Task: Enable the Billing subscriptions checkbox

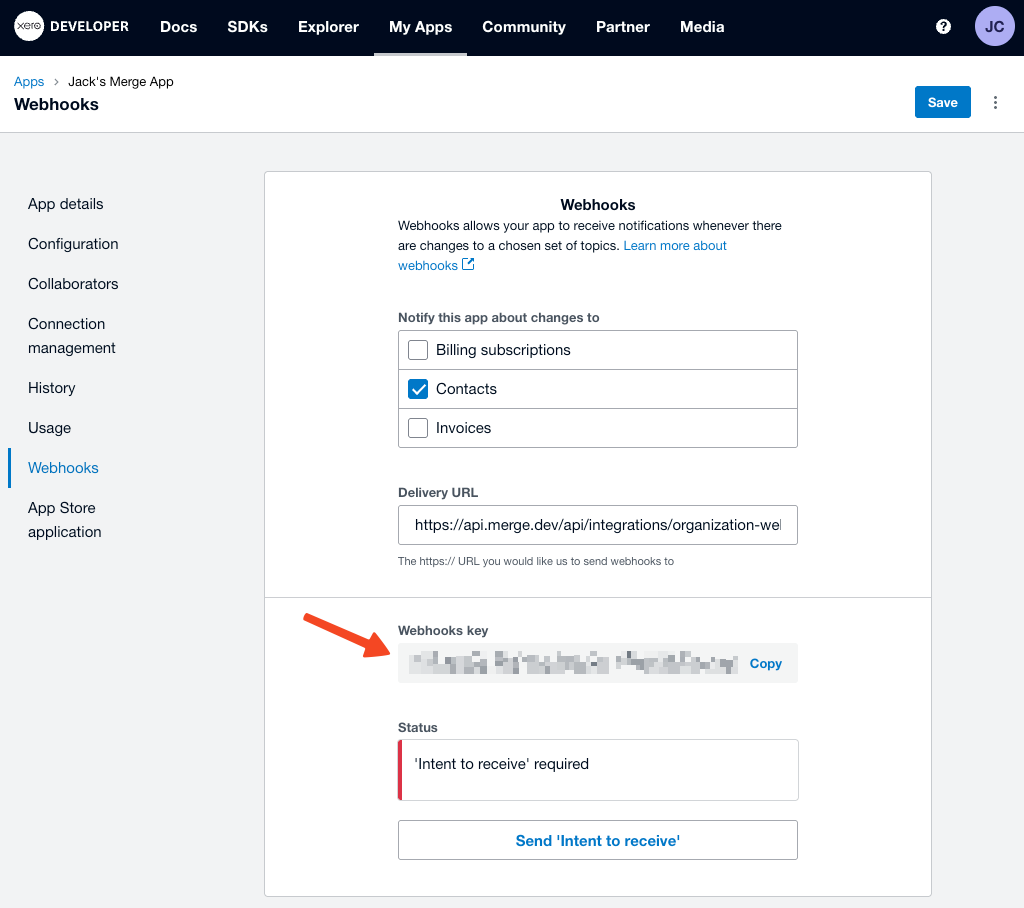Action: point(418,350)
